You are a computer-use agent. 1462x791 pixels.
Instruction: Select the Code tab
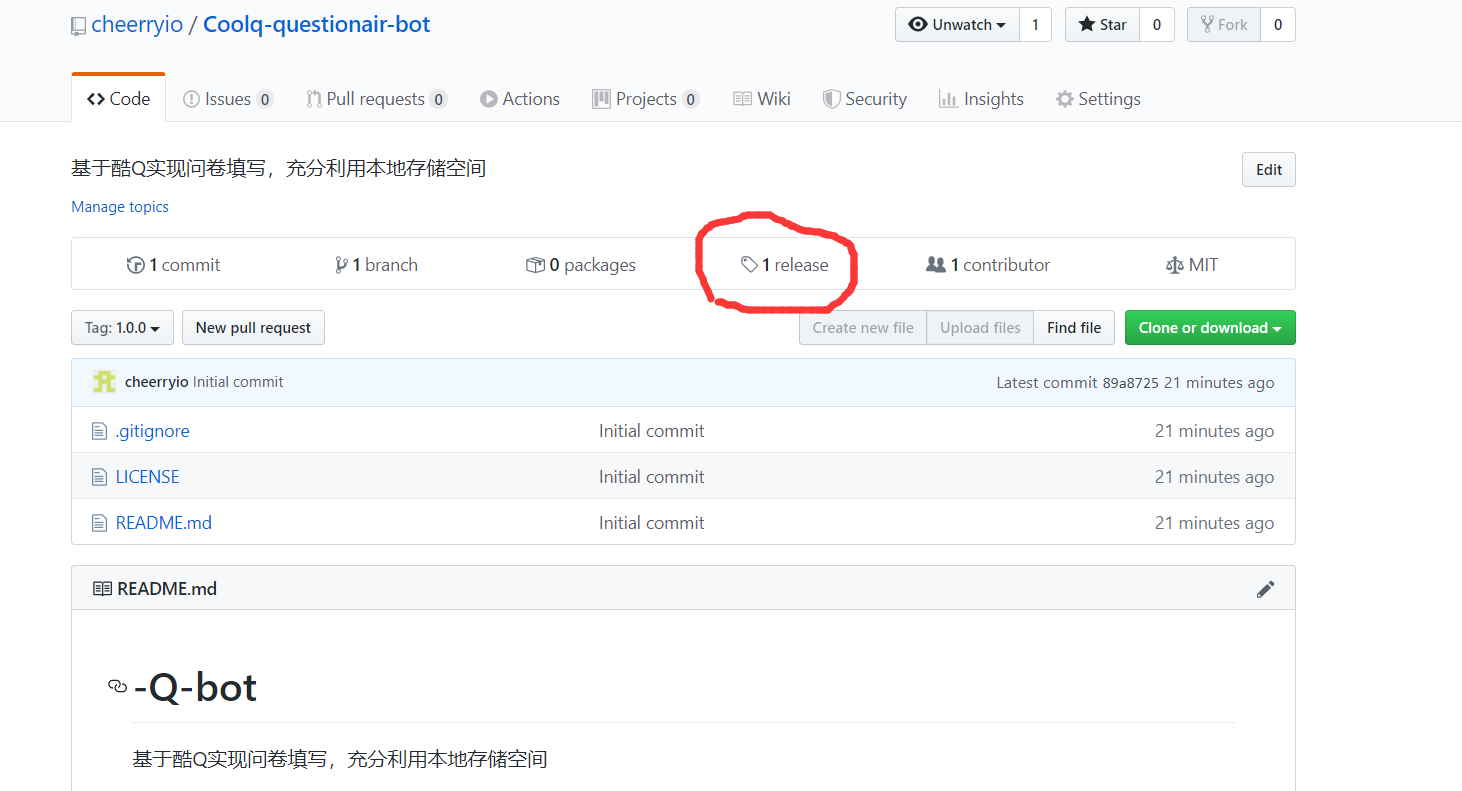pos(118,99)
